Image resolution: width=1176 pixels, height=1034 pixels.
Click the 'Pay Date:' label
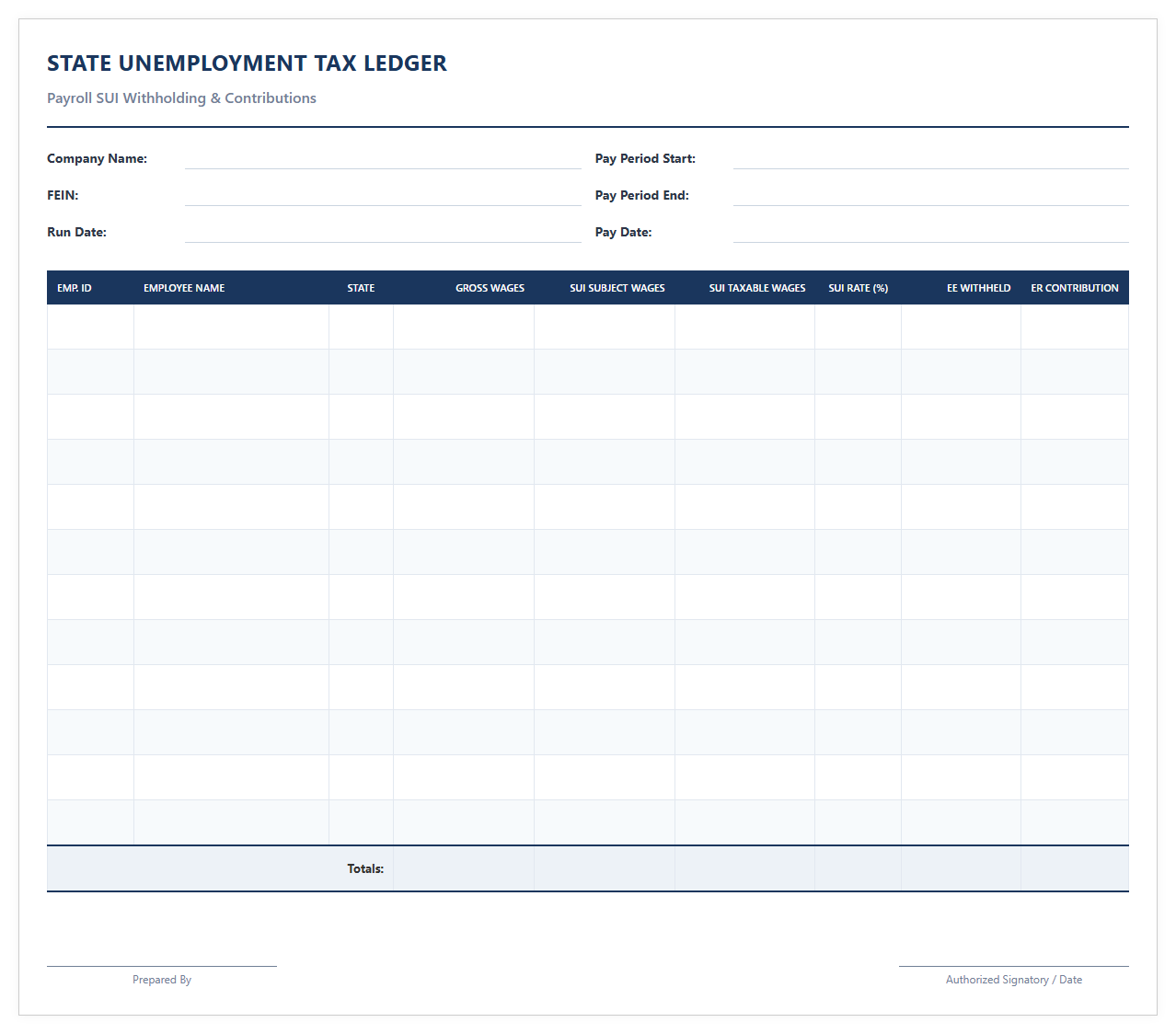tap(623, 232)
